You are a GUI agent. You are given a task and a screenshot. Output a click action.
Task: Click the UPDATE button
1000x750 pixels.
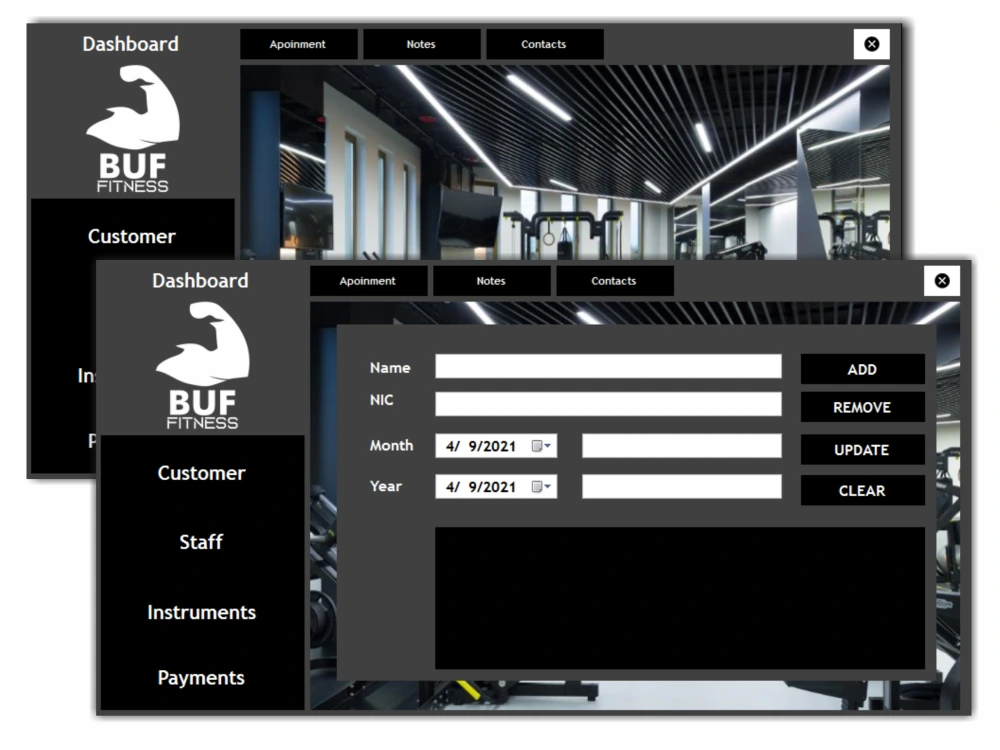tap(862, 450)
